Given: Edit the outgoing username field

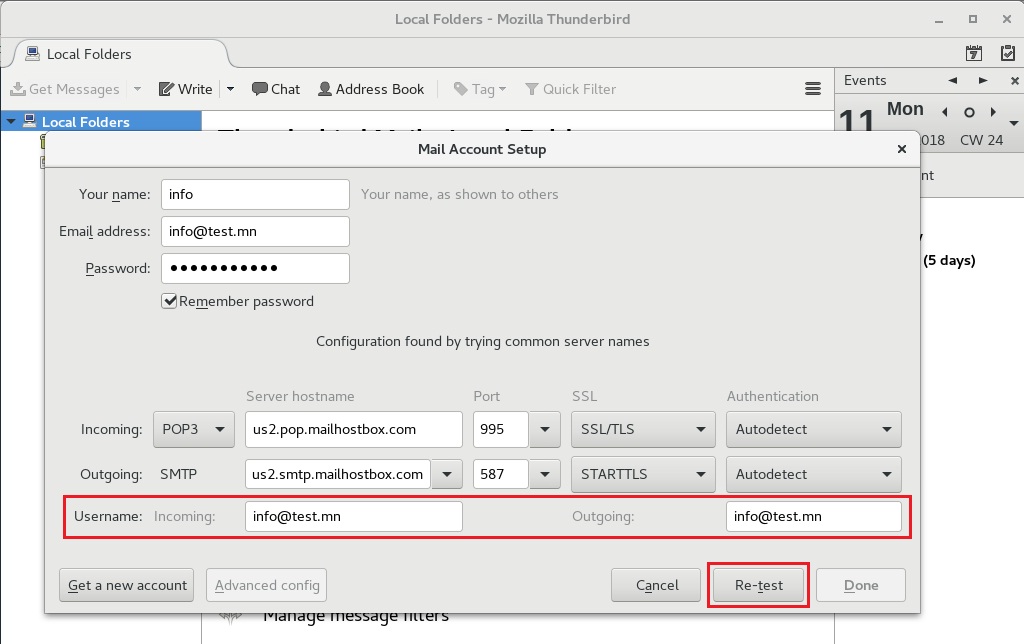Looking at the screenshot, I should 814,517.
